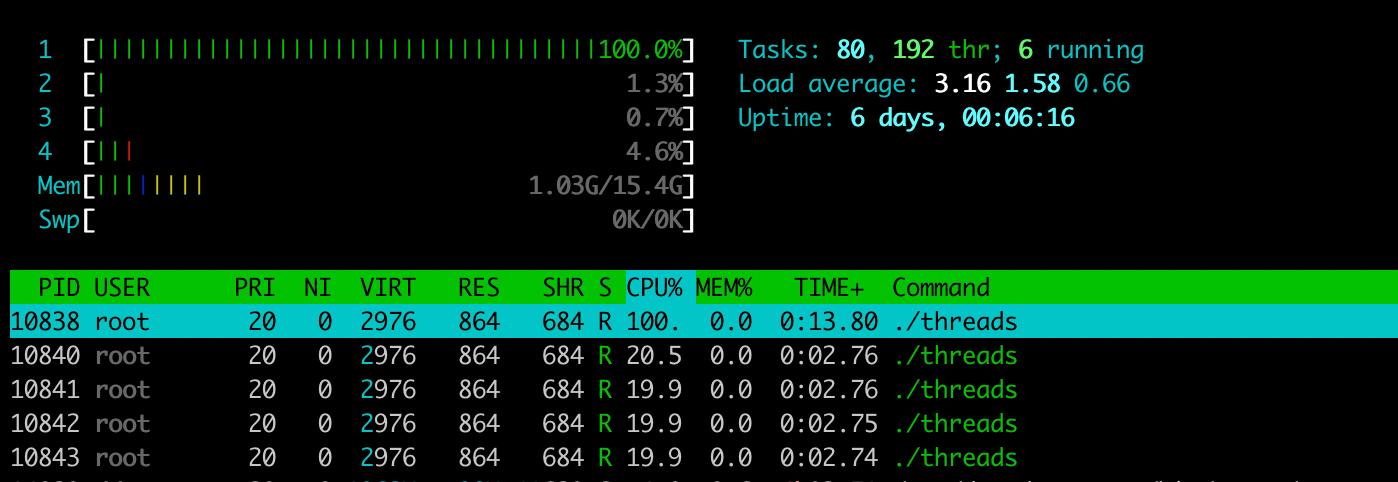
Task: Click the root user in PID 10840 row
Action: (x=122, y=356)
